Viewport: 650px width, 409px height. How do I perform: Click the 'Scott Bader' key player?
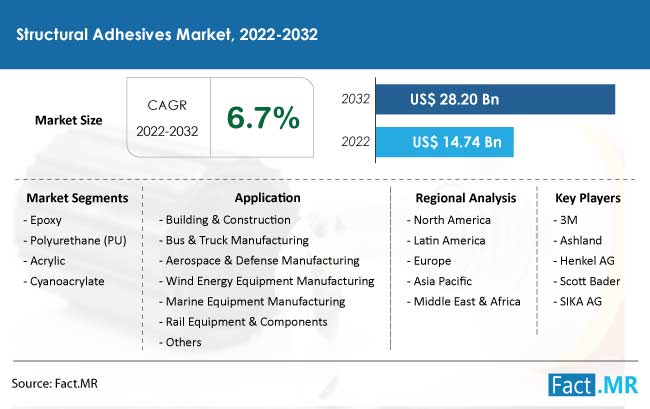coord(590,281)
